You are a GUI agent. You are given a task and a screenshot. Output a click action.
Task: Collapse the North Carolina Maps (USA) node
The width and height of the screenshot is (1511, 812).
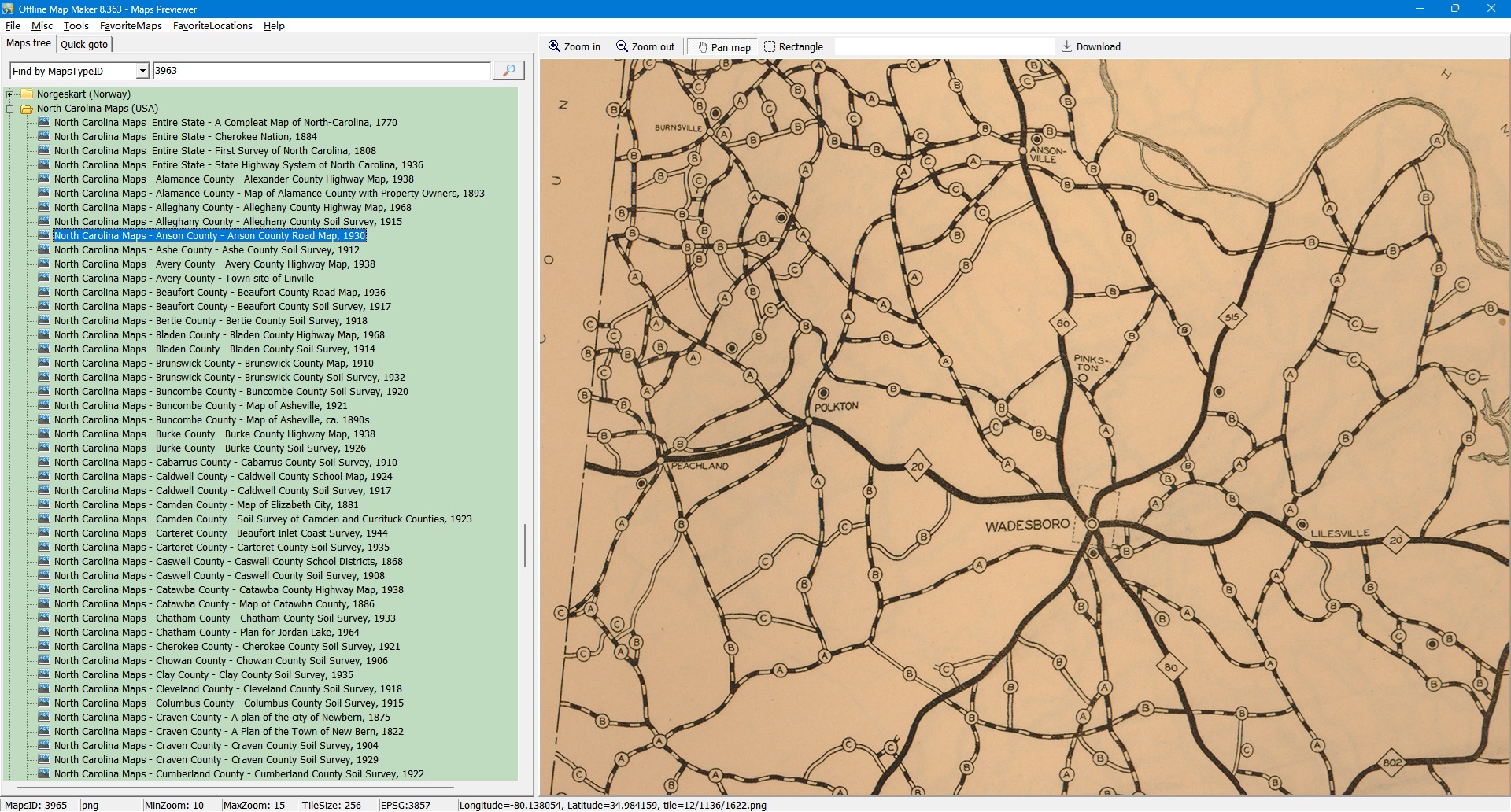pos(10,109)
